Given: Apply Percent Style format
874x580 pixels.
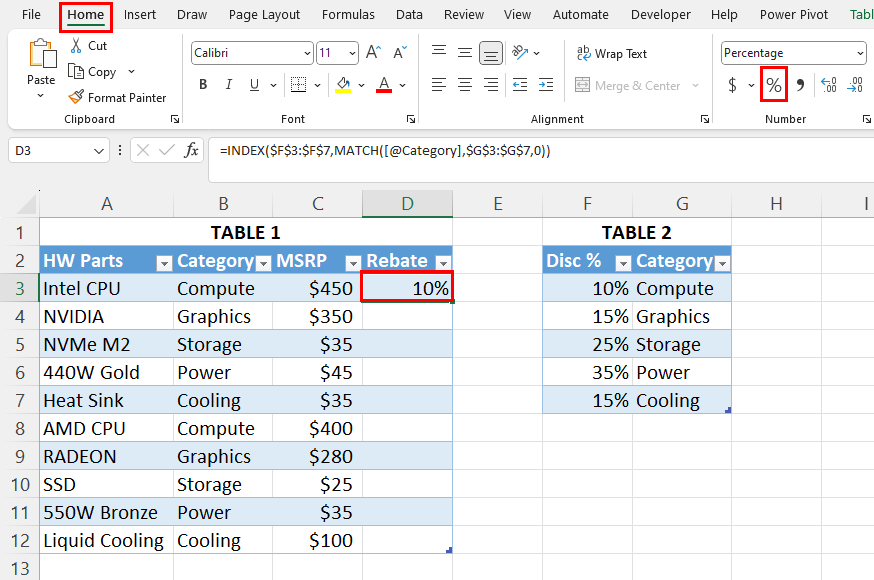Looking at the screenshot, I should point(774,85).
